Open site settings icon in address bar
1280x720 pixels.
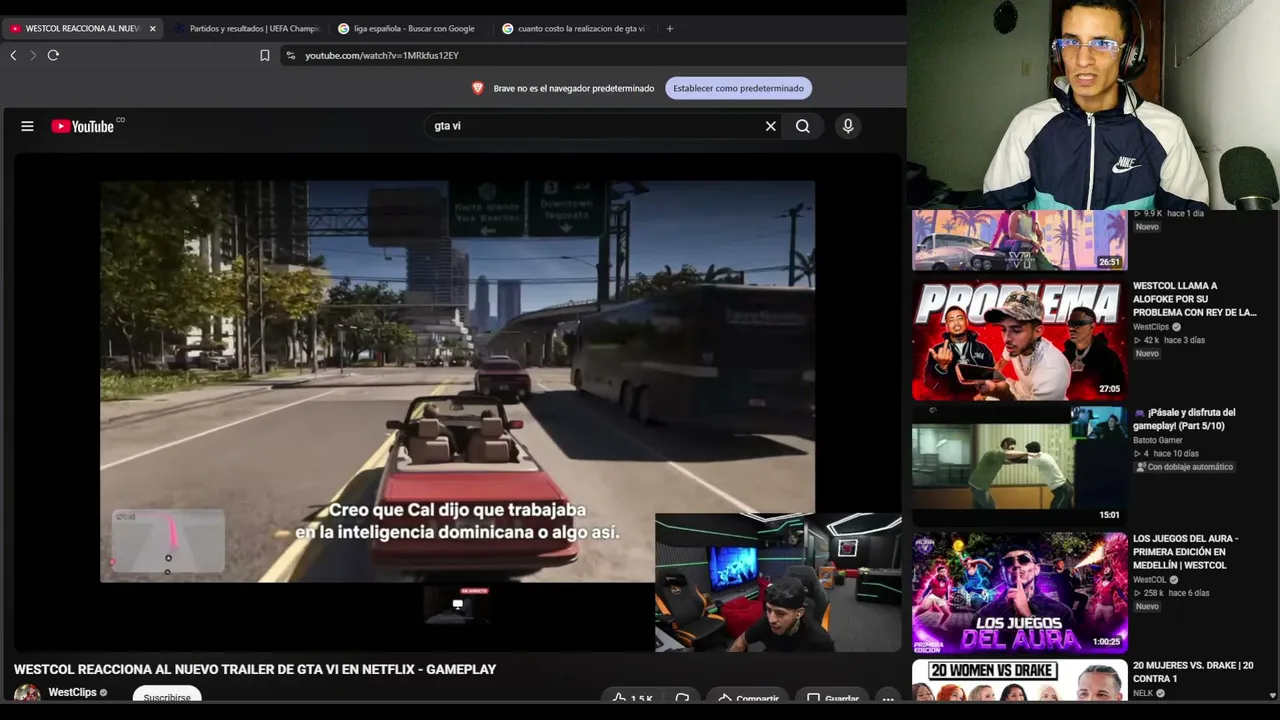pyautogui.click(x=291, y=55)
